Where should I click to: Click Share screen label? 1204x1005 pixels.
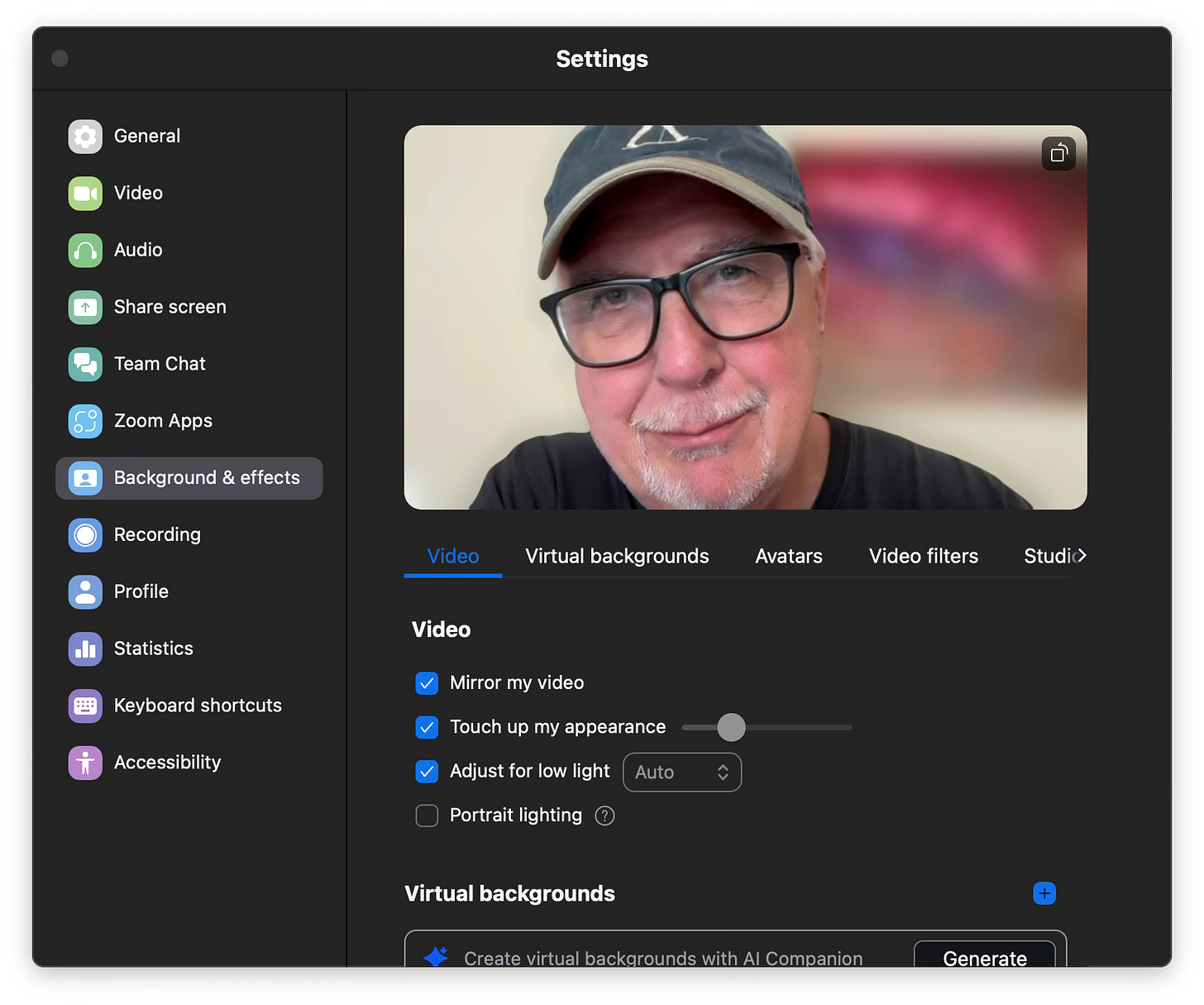pos(170,307)
